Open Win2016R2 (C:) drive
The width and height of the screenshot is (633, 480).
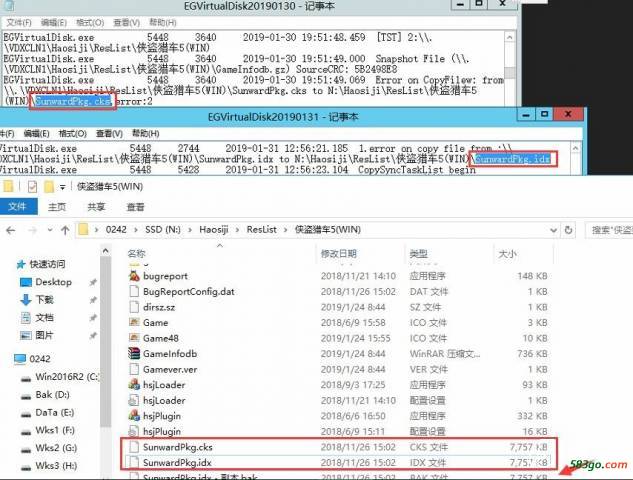(x=67, y=377)
